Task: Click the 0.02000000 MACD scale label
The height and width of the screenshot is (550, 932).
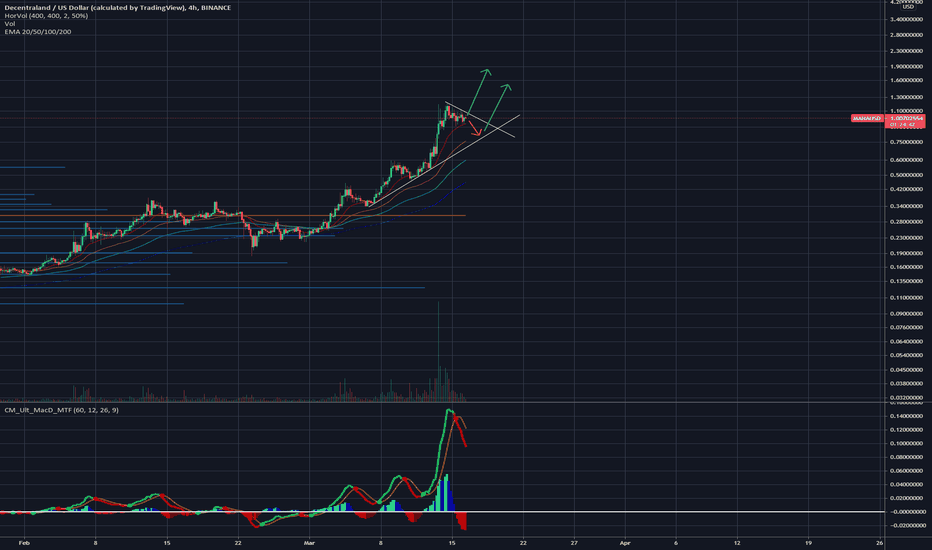Action: pos(906,498)
